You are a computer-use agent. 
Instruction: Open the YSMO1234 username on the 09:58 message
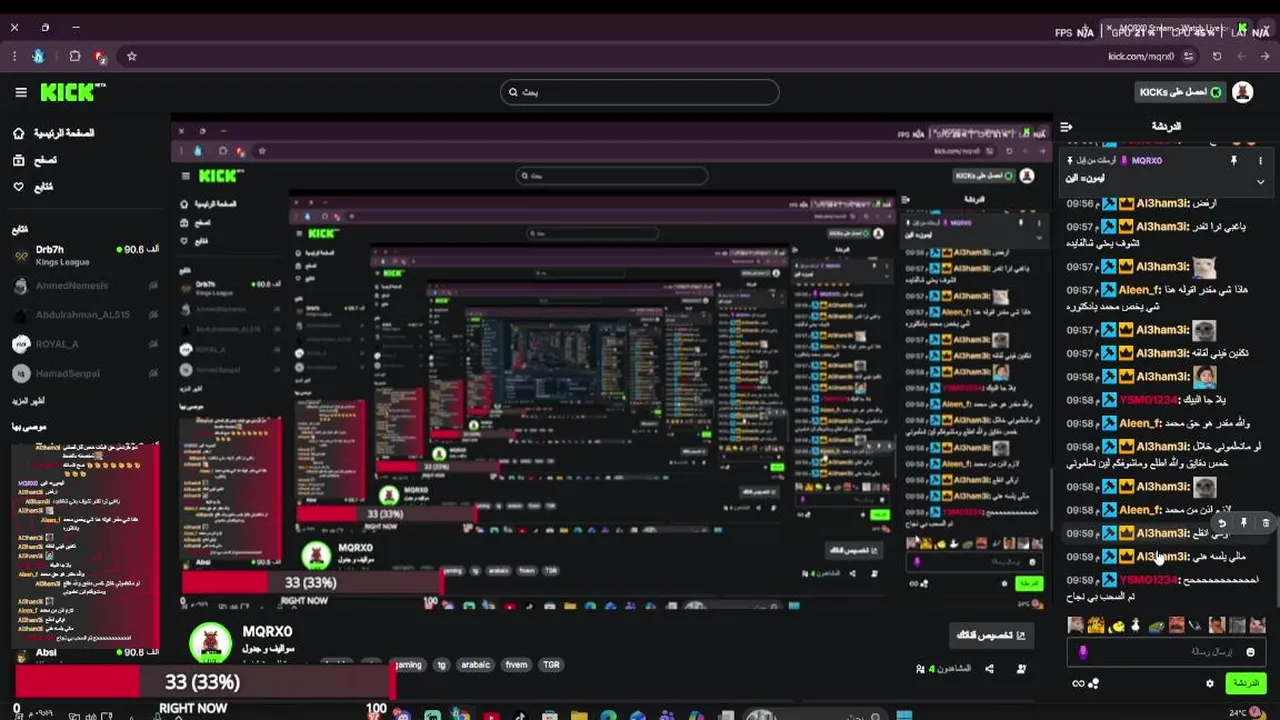1149,400
